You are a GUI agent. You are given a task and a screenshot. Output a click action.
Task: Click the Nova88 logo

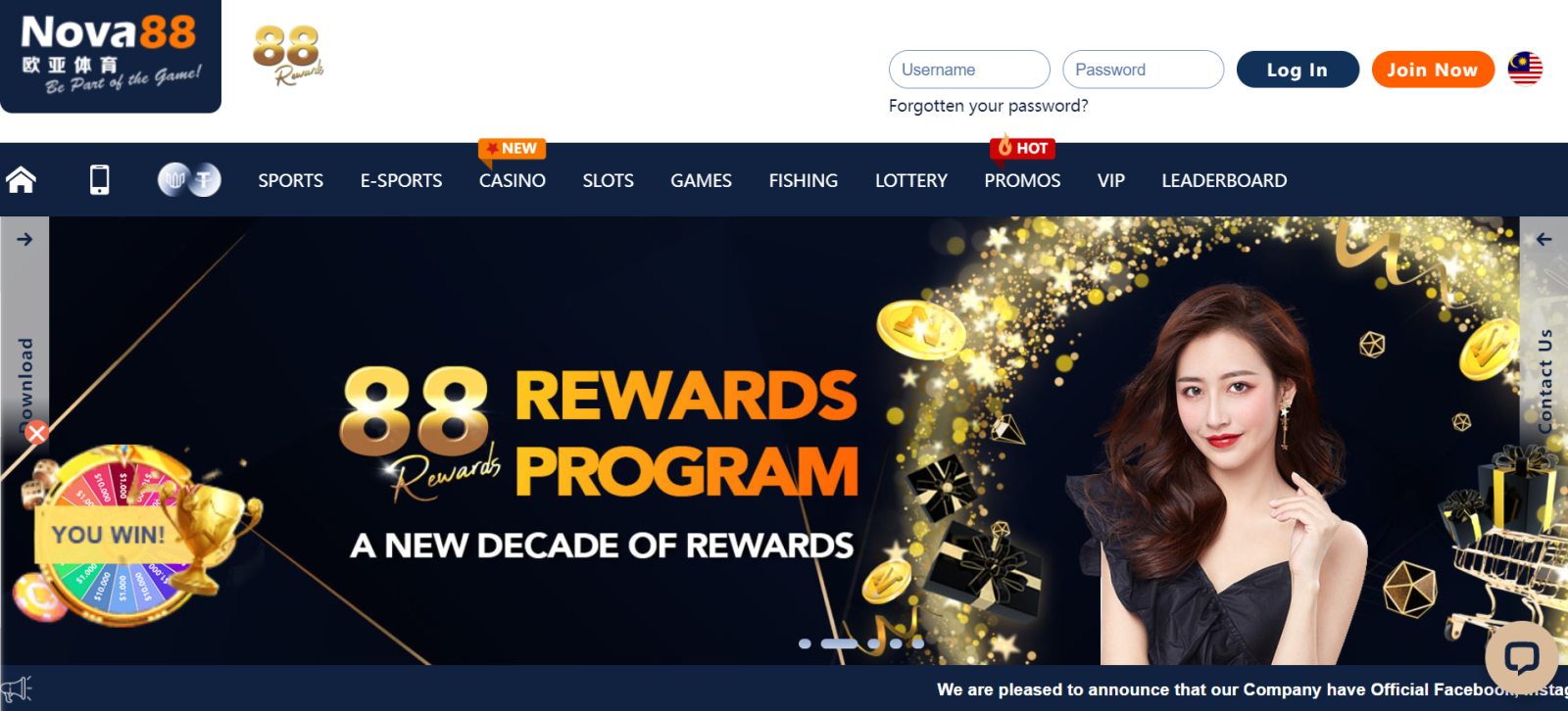(110, 56)
